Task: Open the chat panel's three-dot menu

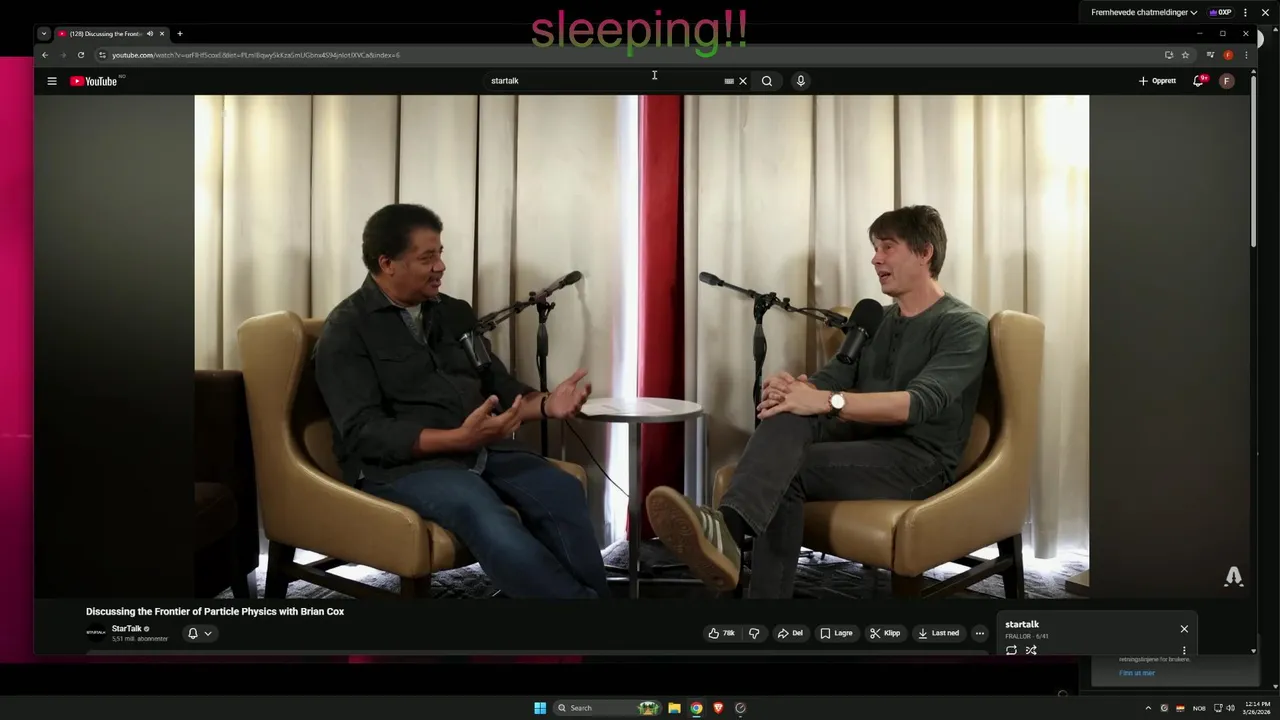Action: coord(1246,12)
